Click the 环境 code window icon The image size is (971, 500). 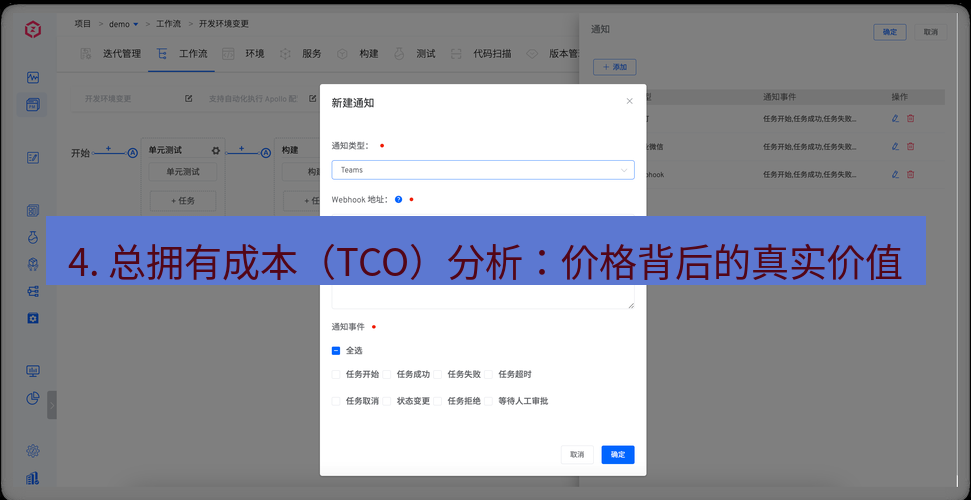[x=229, y=54]
